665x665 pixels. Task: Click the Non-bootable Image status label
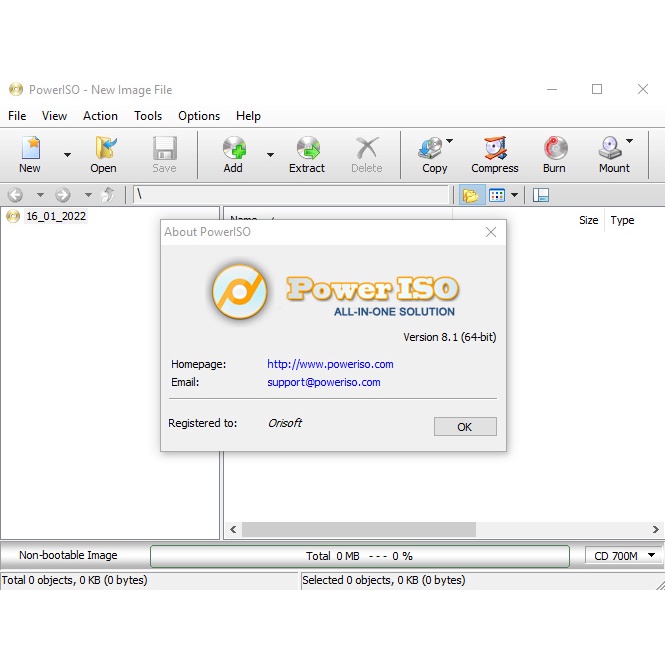click(68, 555)
